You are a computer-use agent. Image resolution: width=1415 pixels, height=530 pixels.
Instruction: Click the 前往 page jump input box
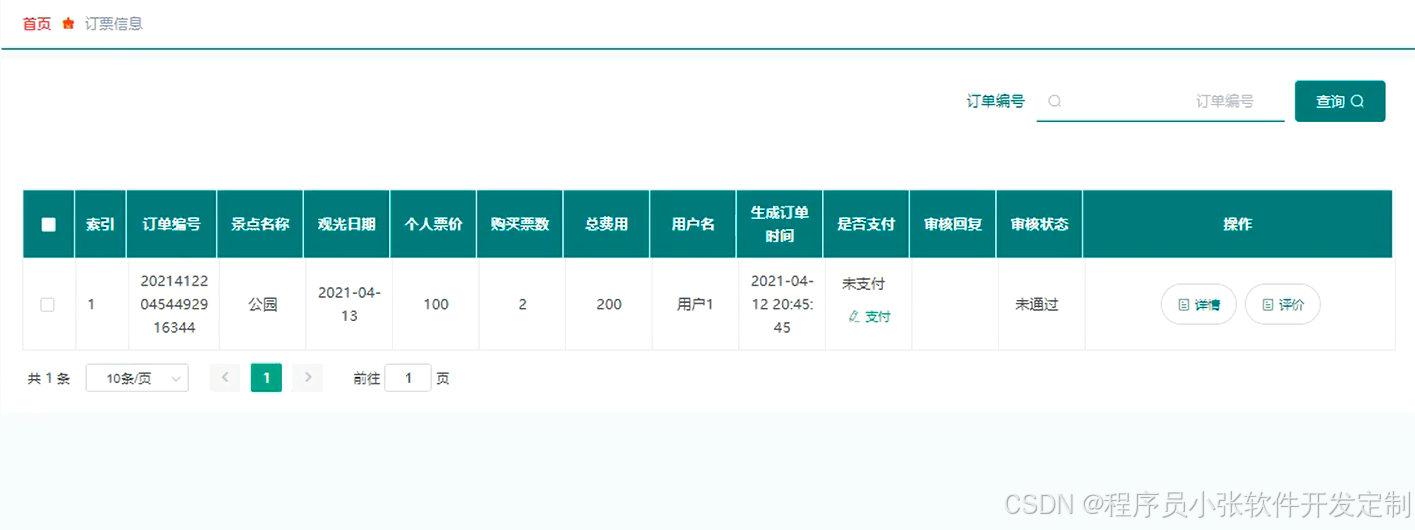[408, 378]
